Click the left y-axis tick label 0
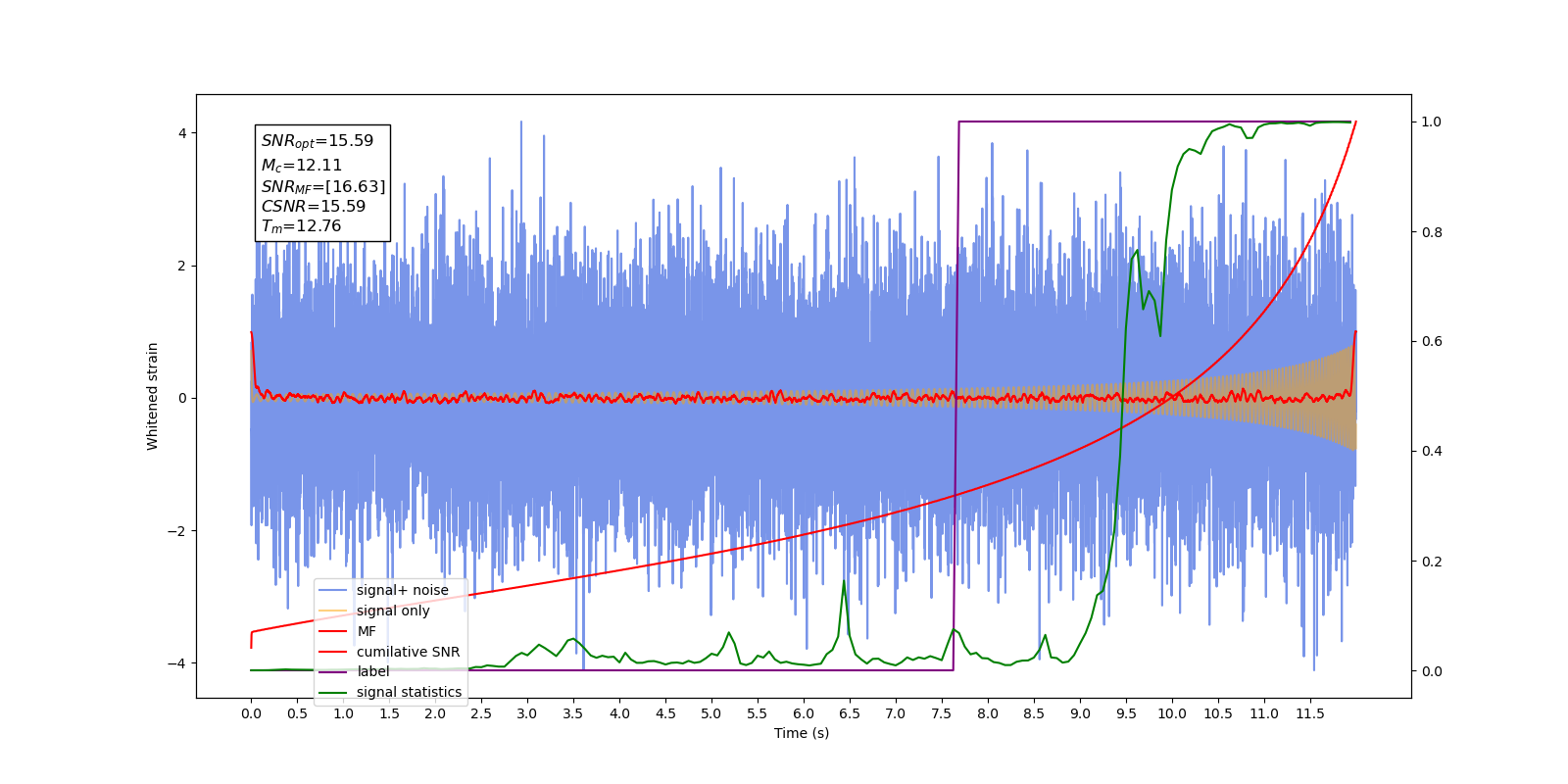Screen dimensions: 1568x784 [181, 398]
